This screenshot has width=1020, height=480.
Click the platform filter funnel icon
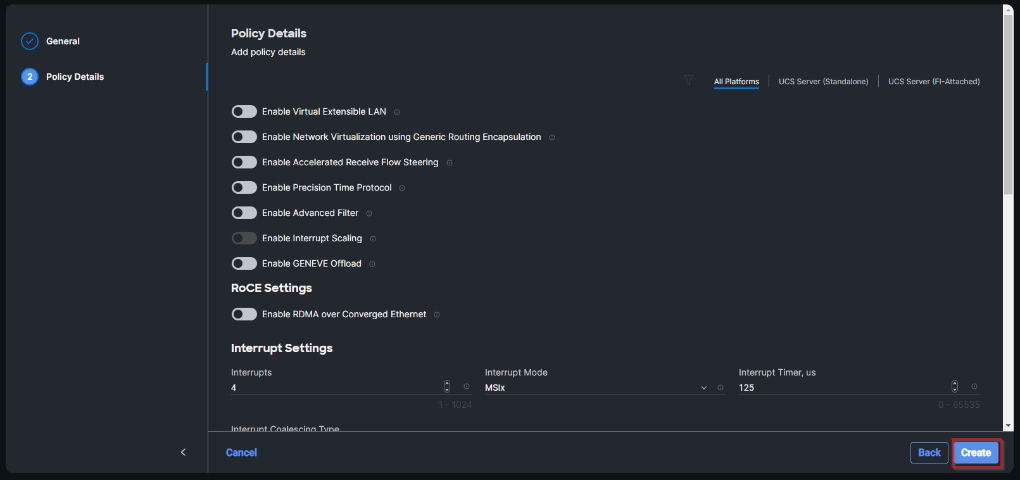689,81
